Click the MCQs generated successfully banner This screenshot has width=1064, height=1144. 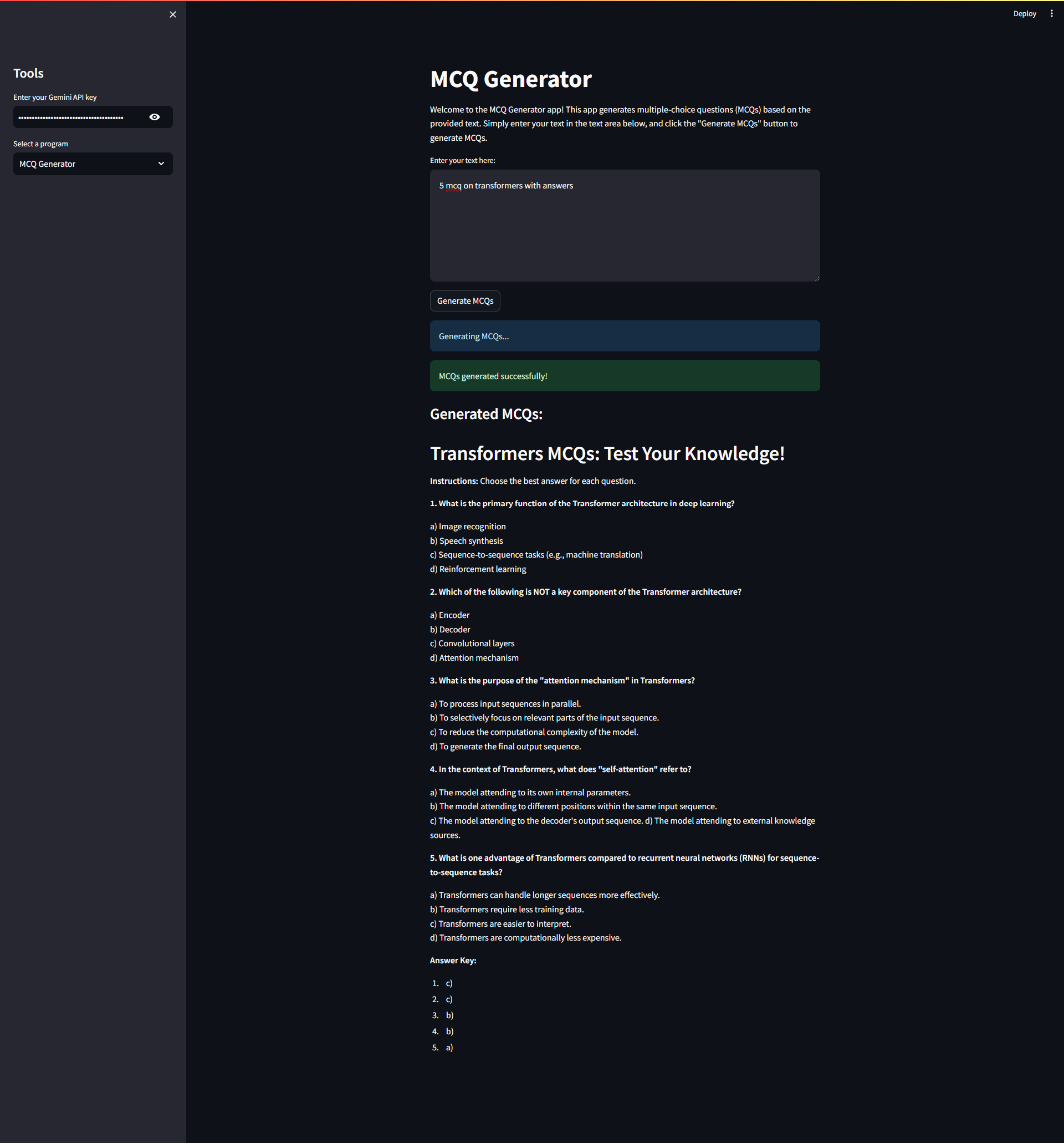(x=625, y=376)
